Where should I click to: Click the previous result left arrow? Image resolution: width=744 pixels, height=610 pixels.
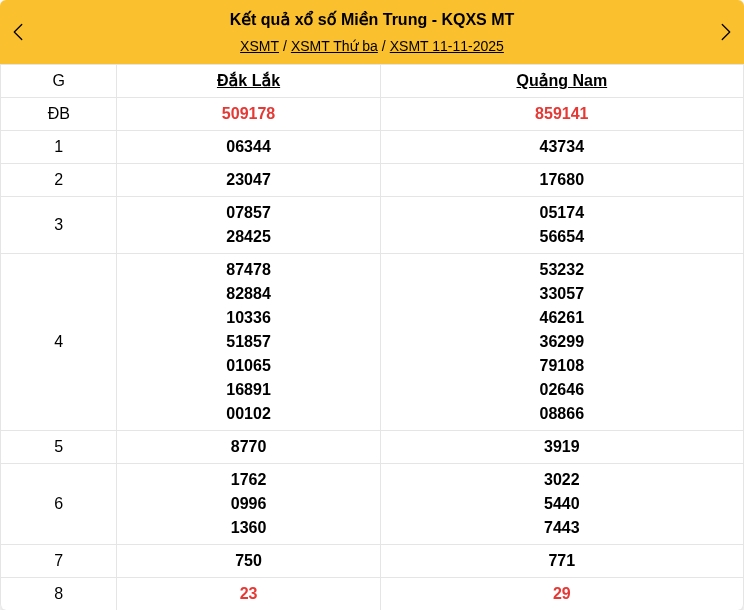point(18,32)
